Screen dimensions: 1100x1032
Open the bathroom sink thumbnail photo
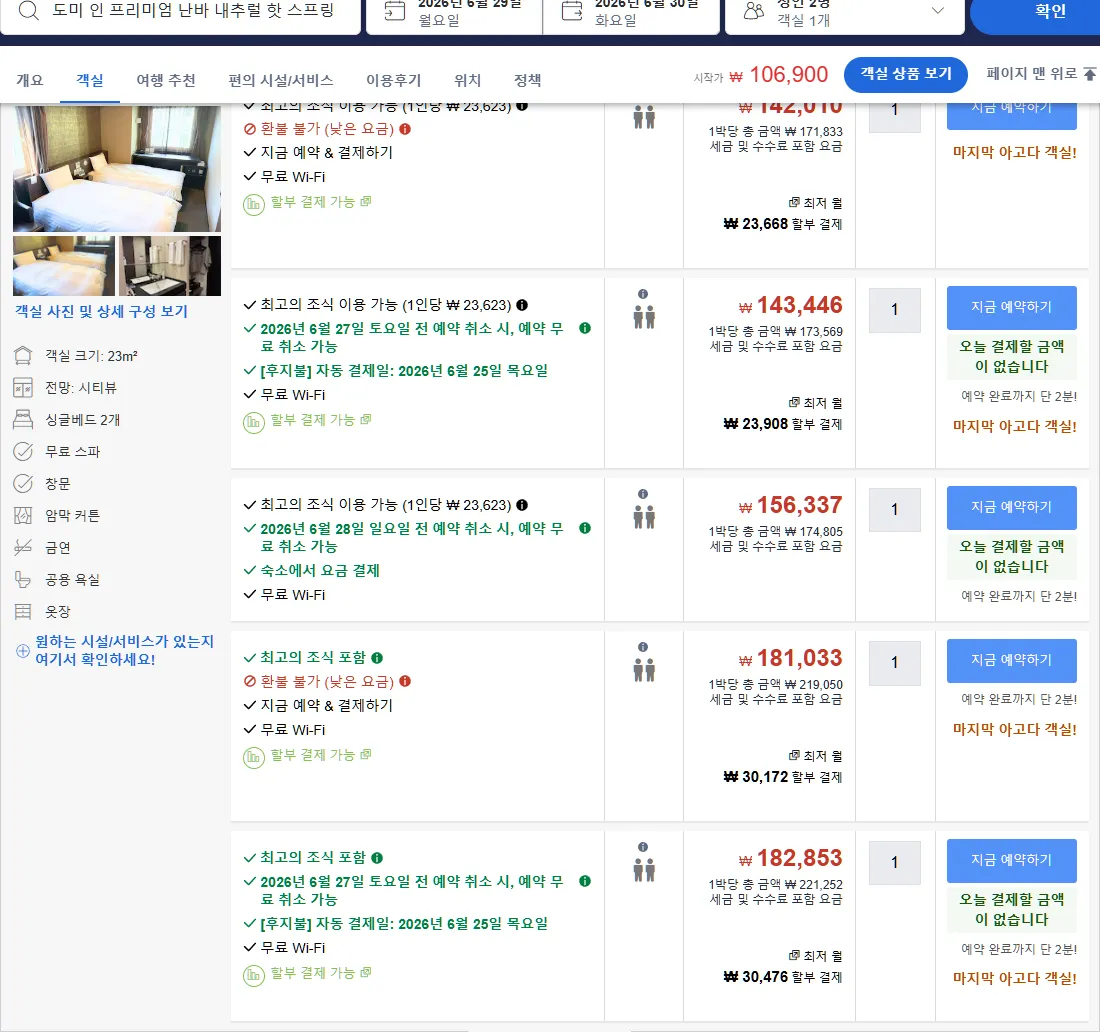point(170,266)
